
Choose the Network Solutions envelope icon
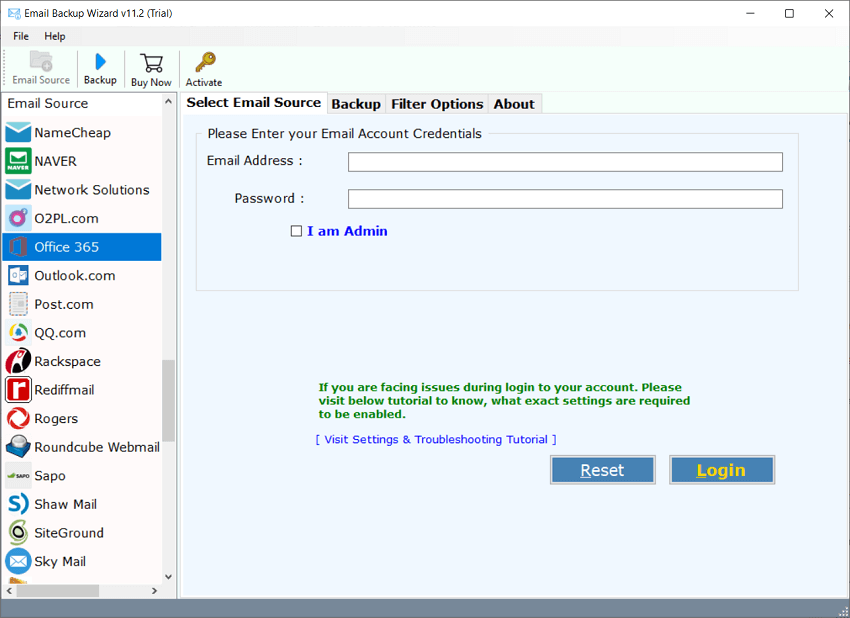(x=18, y=190)
